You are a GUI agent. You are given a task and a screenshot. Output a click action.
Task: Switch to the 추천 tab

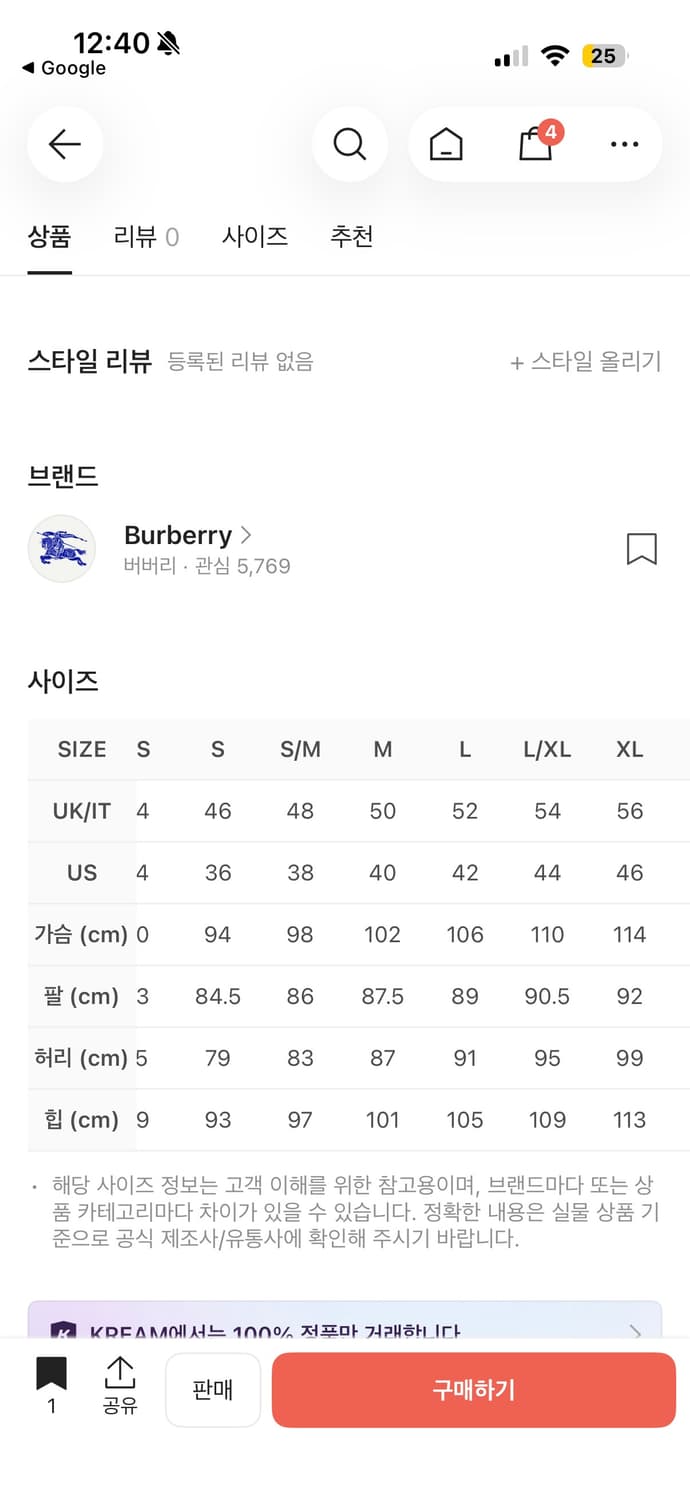point(351,236)
